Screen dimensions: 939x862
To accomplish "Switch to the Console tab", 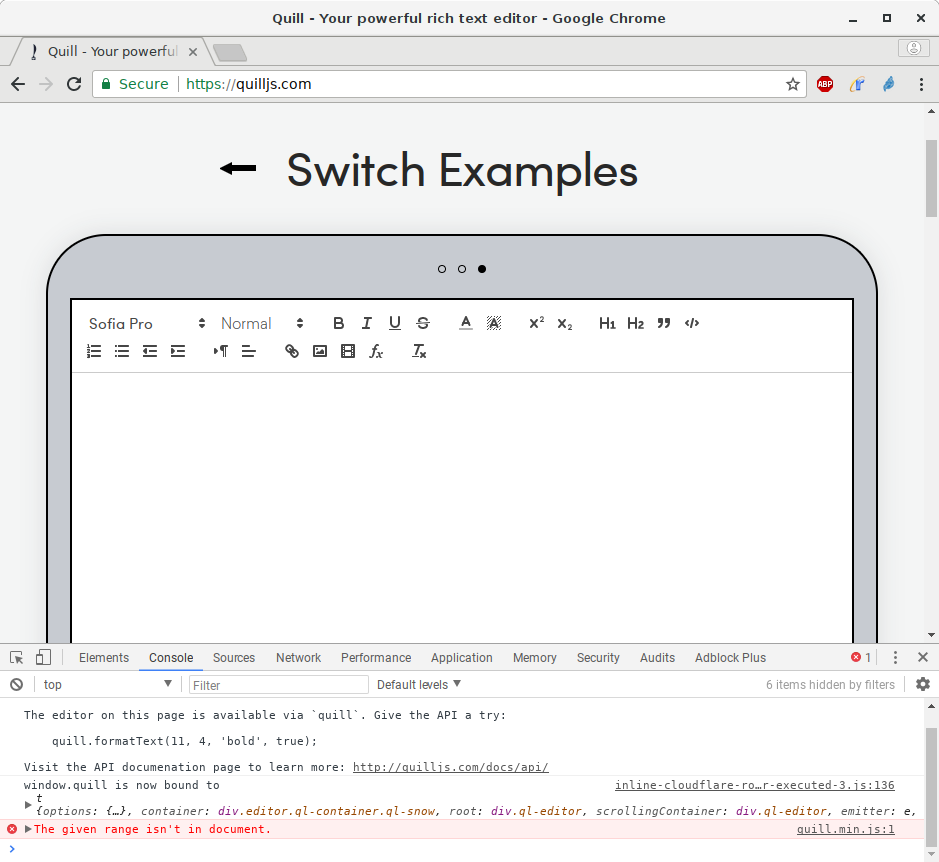I will click(x=171, y=658).
